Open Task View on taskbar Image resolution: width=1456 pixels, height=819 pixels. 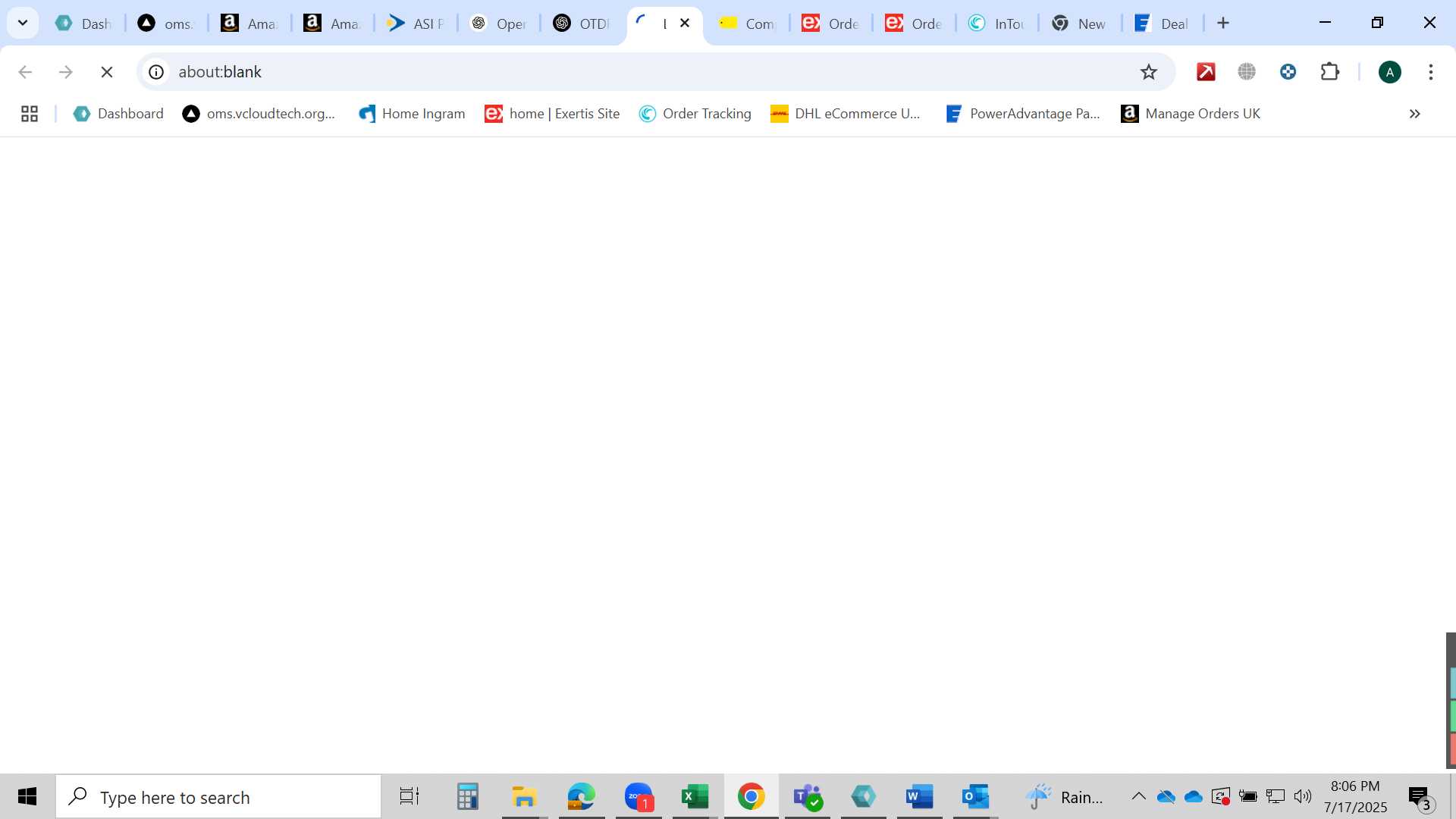coord(409,796)
